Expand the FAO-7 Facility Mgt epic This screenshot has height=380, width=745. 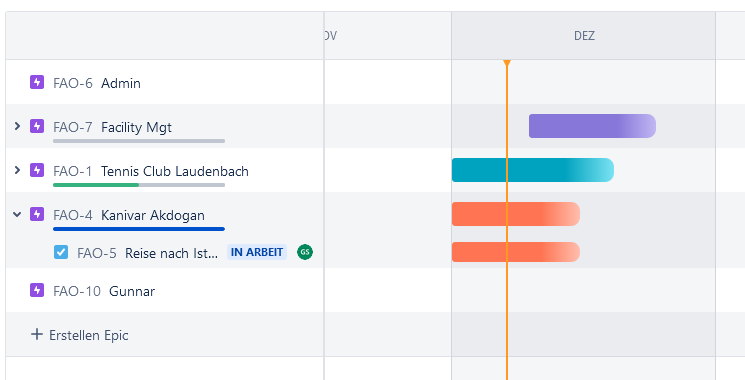click(17, 126)
